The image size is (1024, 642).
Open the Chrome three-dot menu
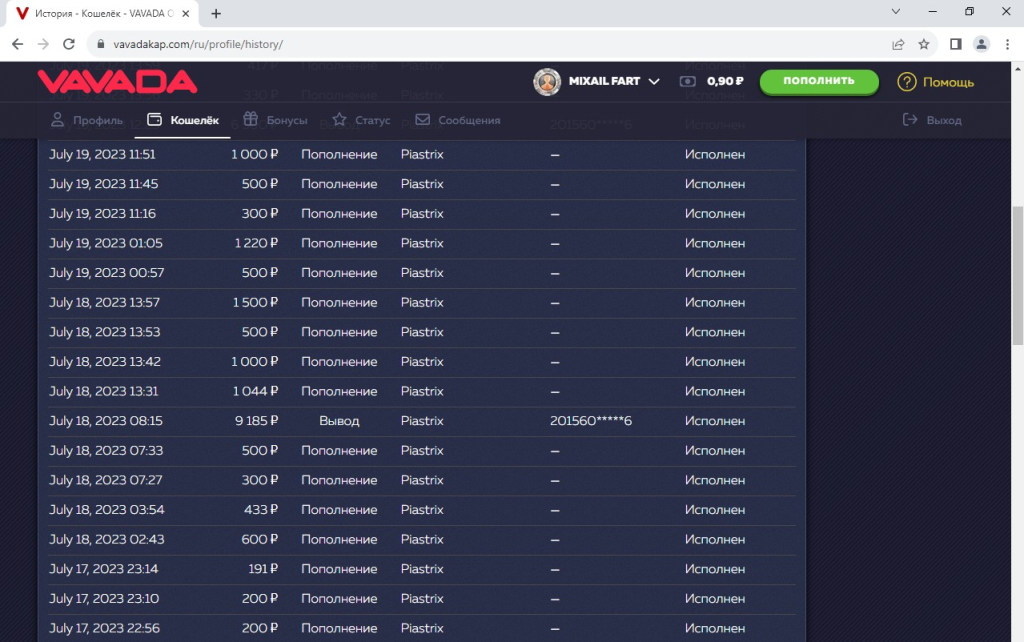pyautogui.click(x=1007, y=44)
